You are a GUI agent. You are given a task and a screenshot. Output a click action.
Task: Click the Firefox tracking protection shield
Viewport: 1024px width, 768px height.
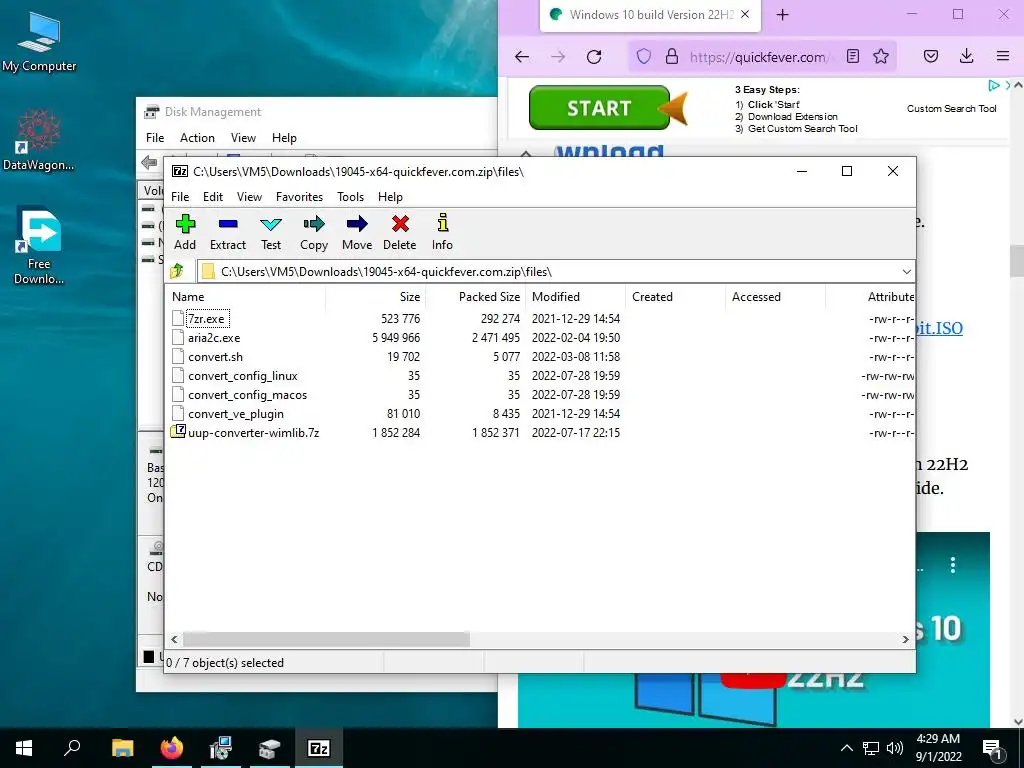pyautogui.click(x=644, y=57)
